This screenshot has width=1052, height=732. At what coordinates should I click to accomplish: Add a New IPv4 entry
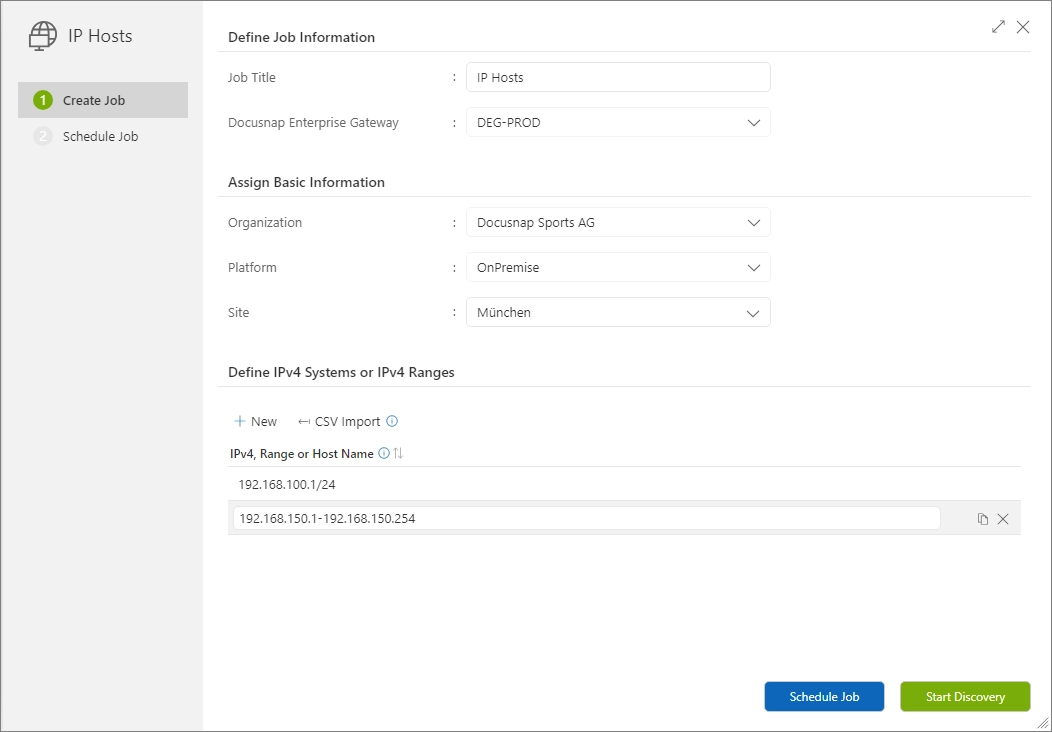(x=255, y=421)
